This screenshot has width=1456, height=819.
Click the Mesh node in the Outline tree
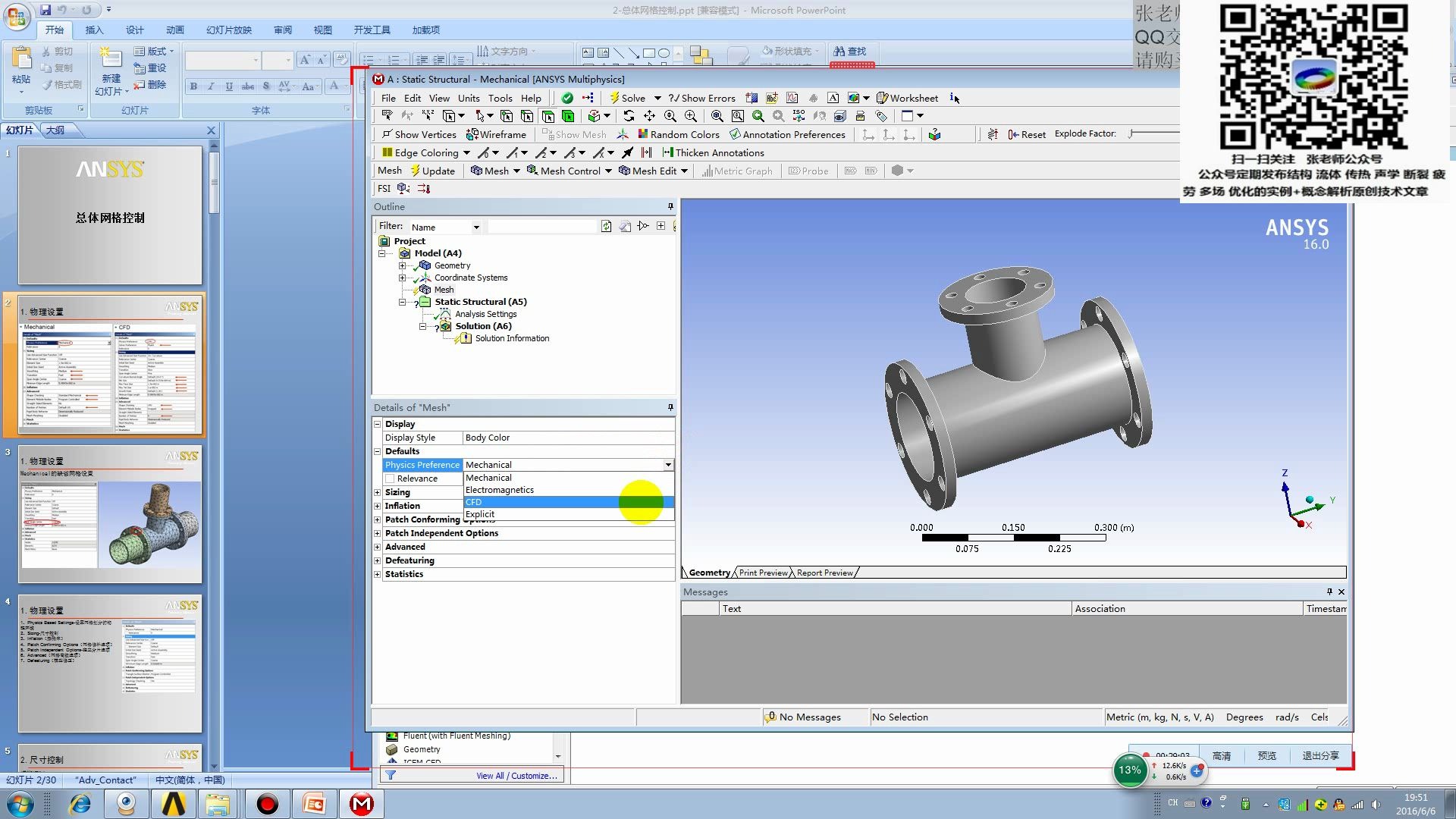point(444,290)
